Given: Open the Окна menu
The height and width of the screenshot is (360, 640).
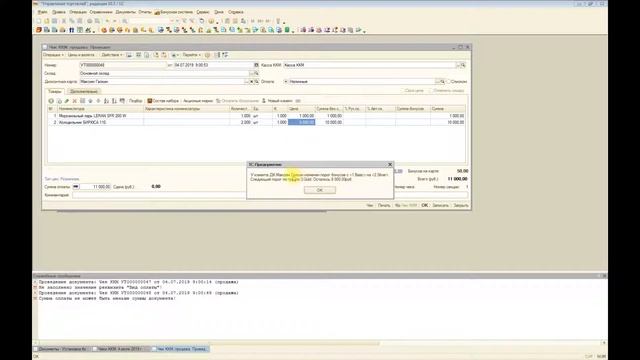Looking at the screenshot, I should tap(219, 12).
